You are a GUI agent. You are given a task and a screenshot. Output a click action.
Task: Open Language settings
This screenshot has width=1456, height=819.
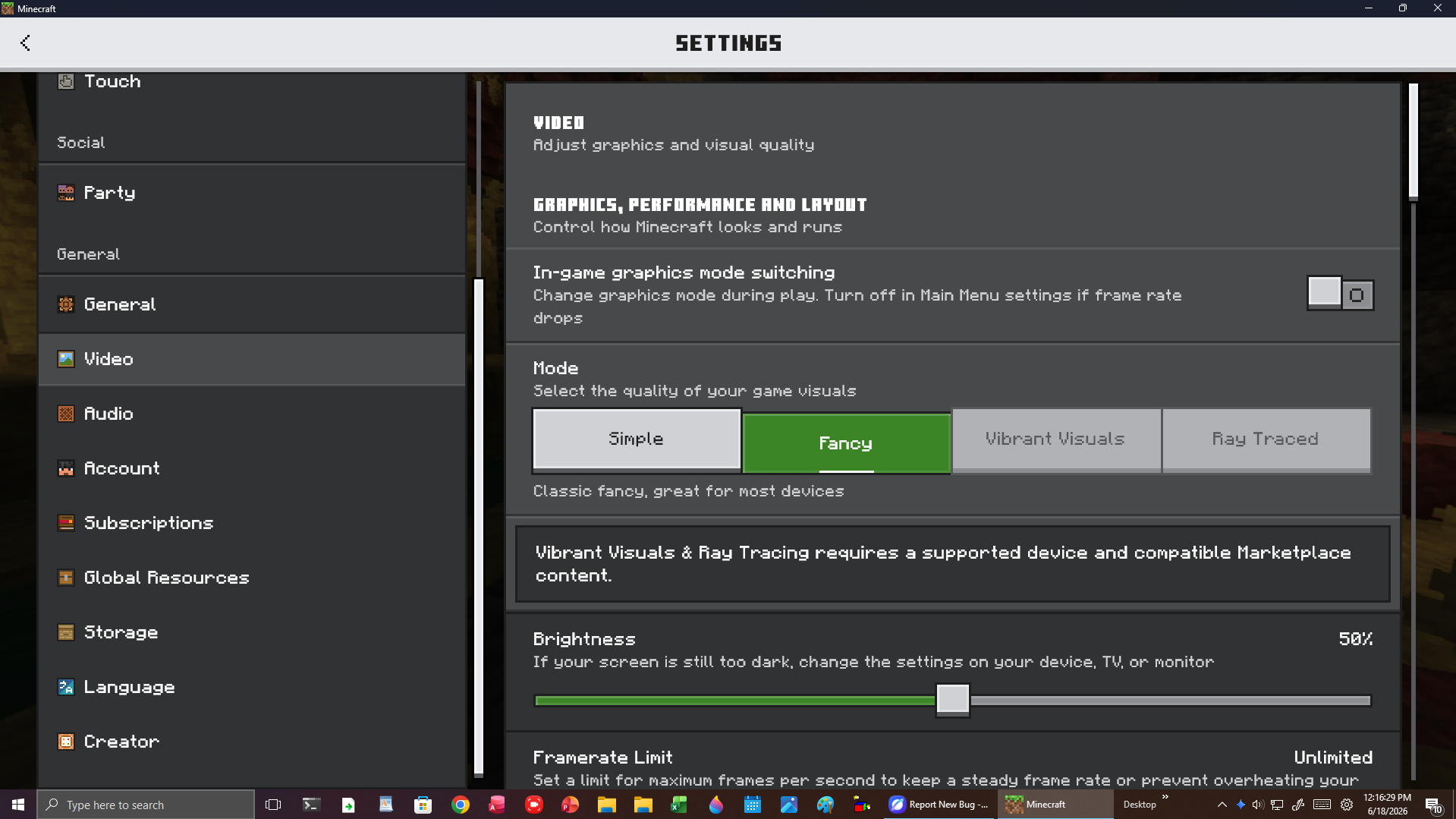pyautogui.click(x=252, y=687)
